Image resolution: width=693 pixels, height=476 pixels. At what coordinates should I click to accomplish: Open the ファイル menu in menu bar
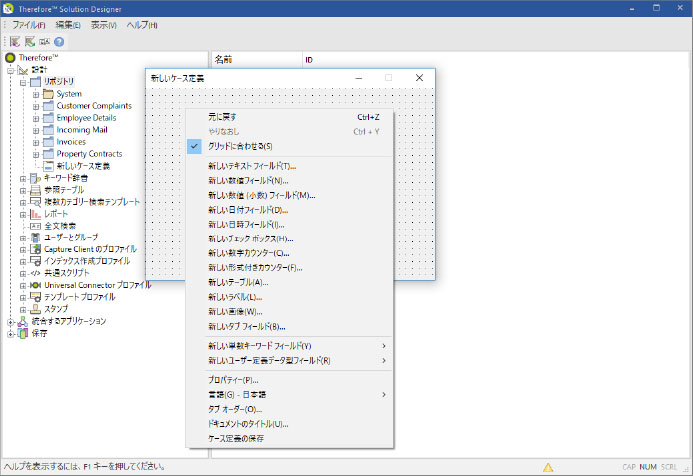[x=28, y=24]
